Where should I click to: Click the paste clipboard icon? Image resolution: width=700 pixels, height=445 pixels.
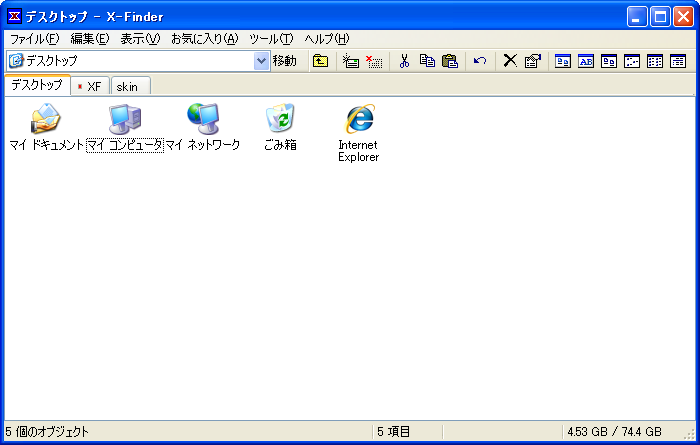click(450, 61)
